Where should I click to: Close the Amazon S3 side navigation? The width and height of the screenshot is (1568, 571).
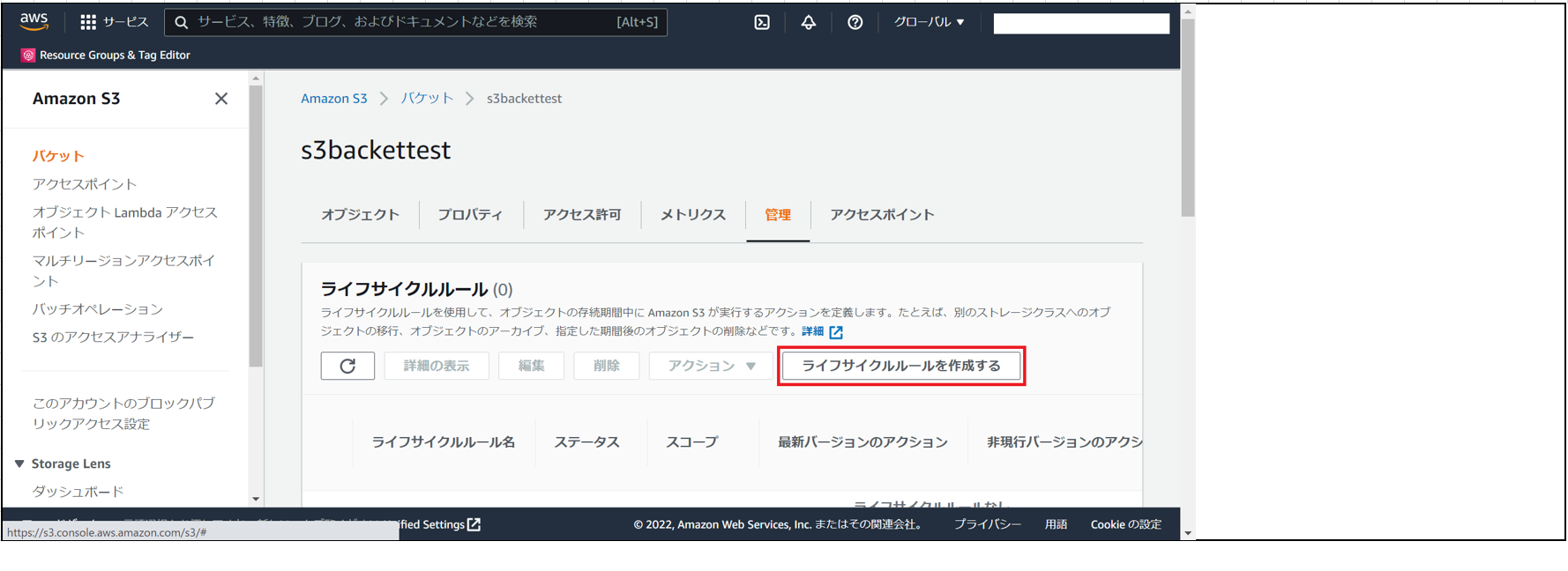pyautogui.click(x=221, y=99)
